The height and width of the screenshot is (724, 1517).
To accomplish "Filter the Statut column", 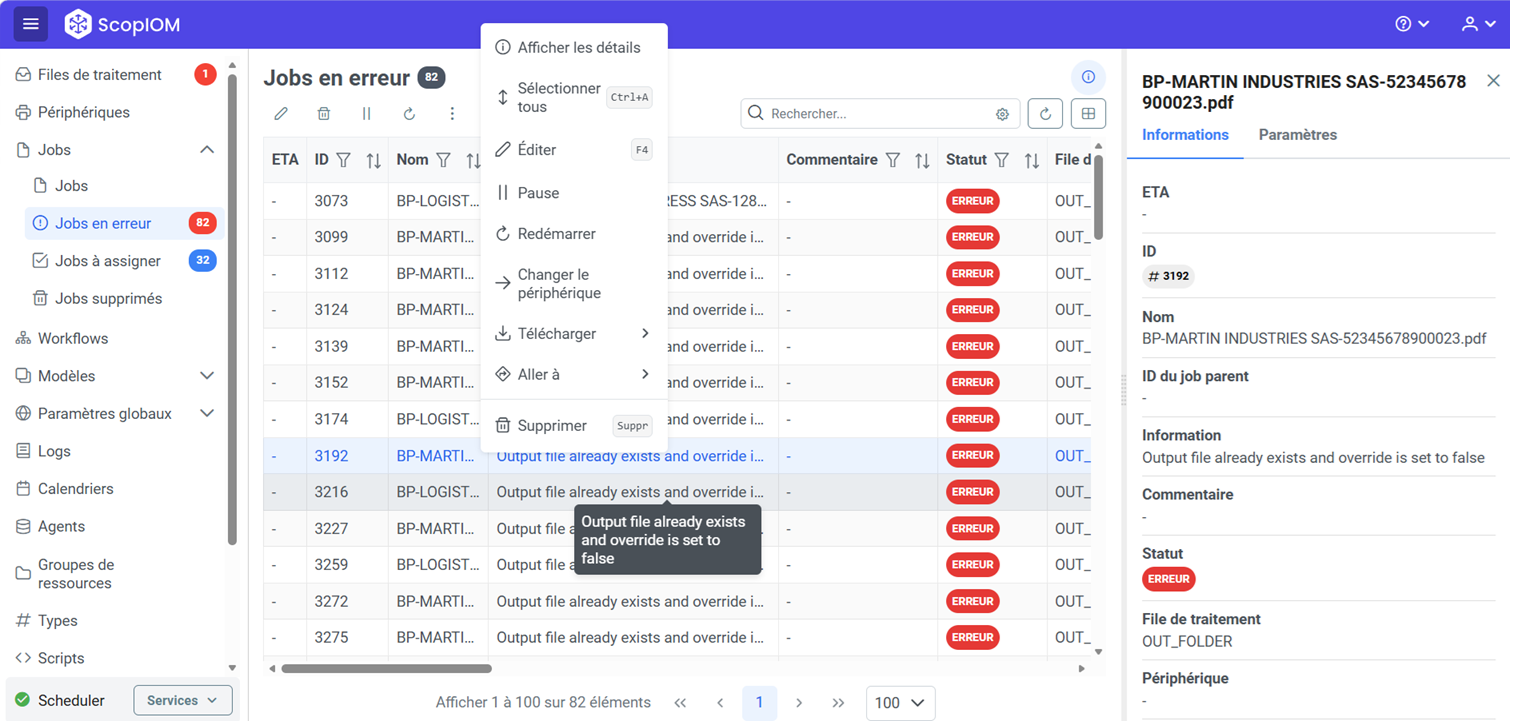I will (1002, 160).
